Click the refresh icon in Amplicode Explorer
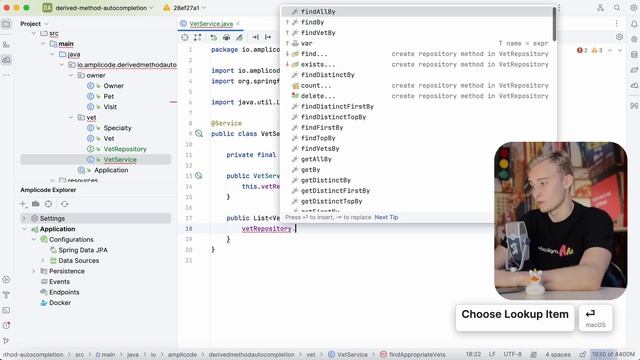The width and height of the screenshot is (640, 360). point(64,204)
